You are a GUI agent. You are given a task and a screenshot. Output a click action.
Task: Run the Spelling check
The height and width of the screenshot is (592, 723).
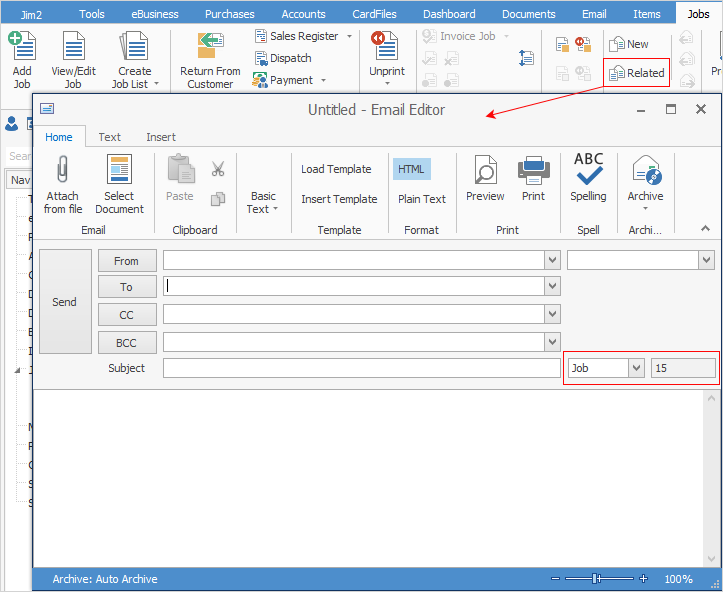point(588,180)
